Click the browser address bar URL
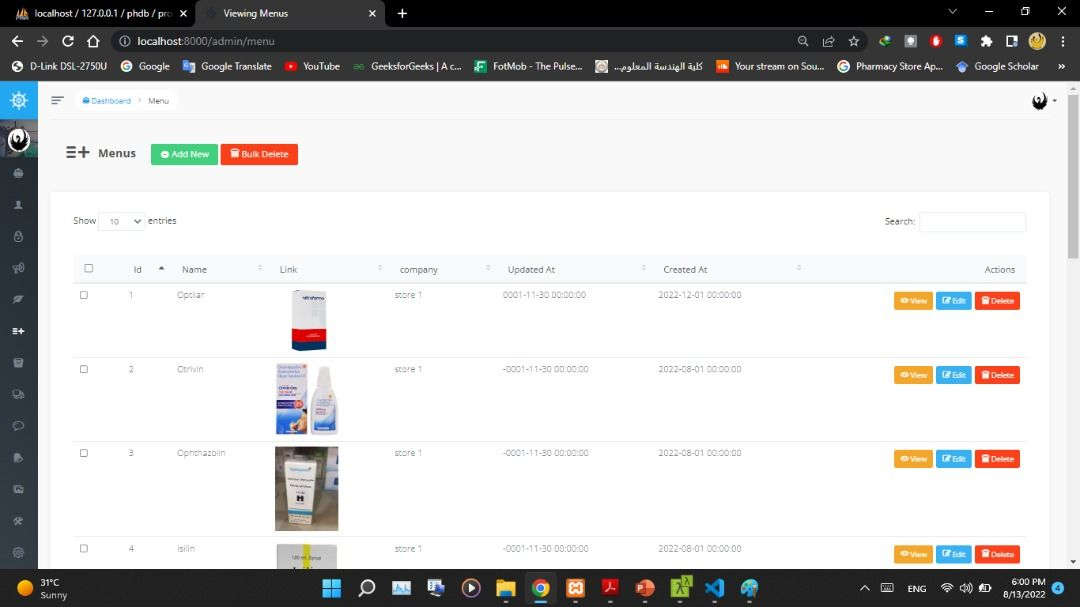Screen dimensions: 1080x607 [206, 41]
